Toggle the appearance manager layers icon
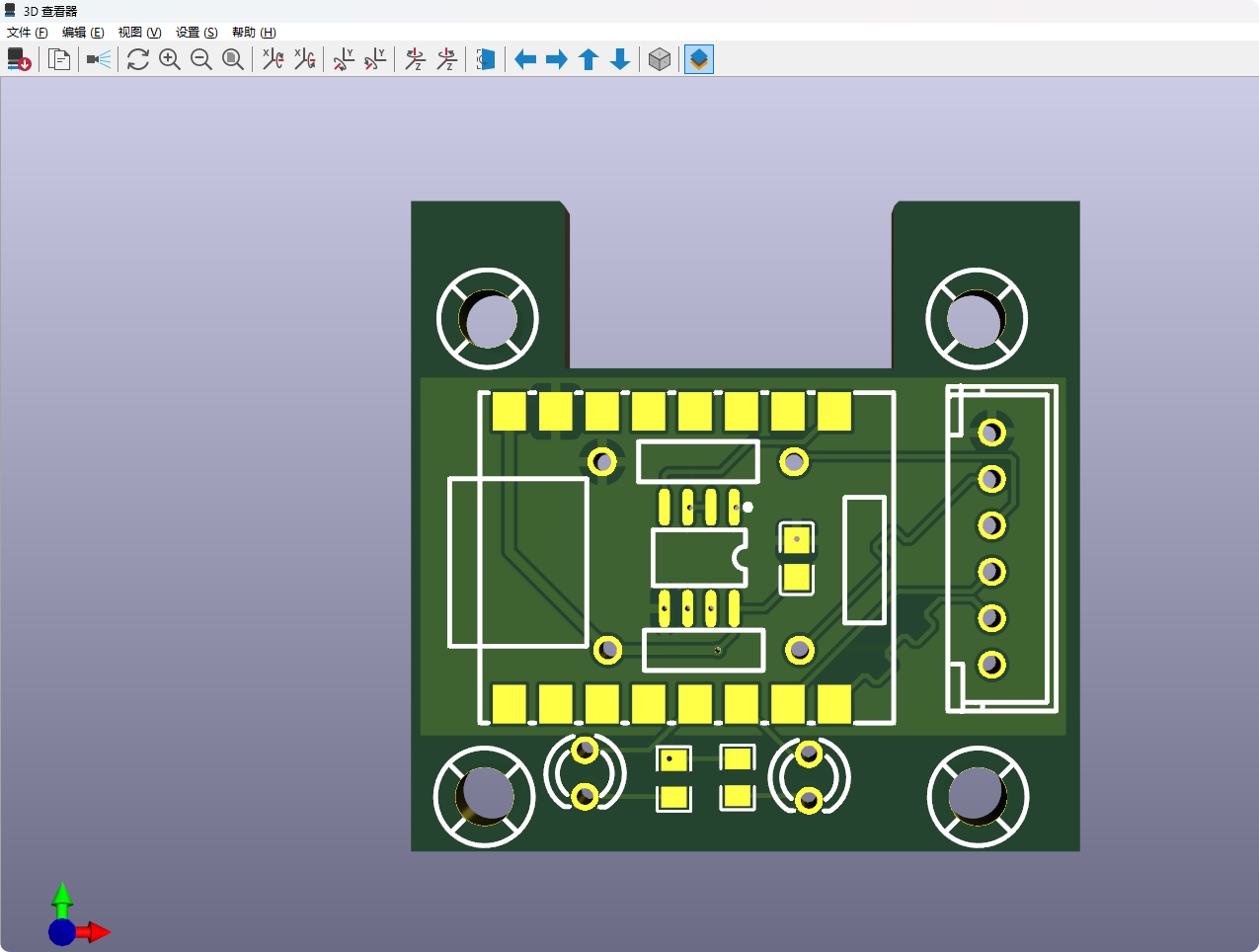 click(x=699, y=59)
